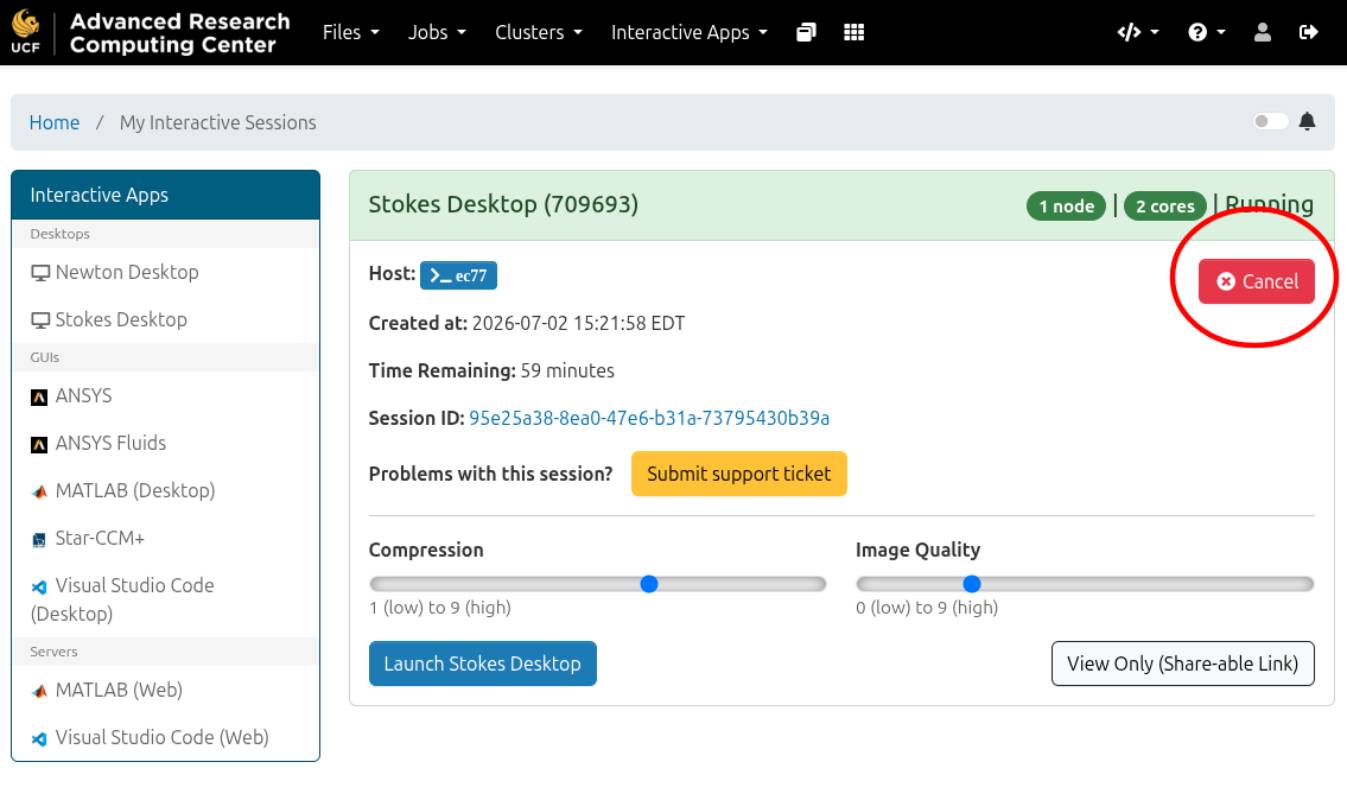Click View Only (Share-able Link)
This screenshot has width=1347, height=800.
point(1183,664)
